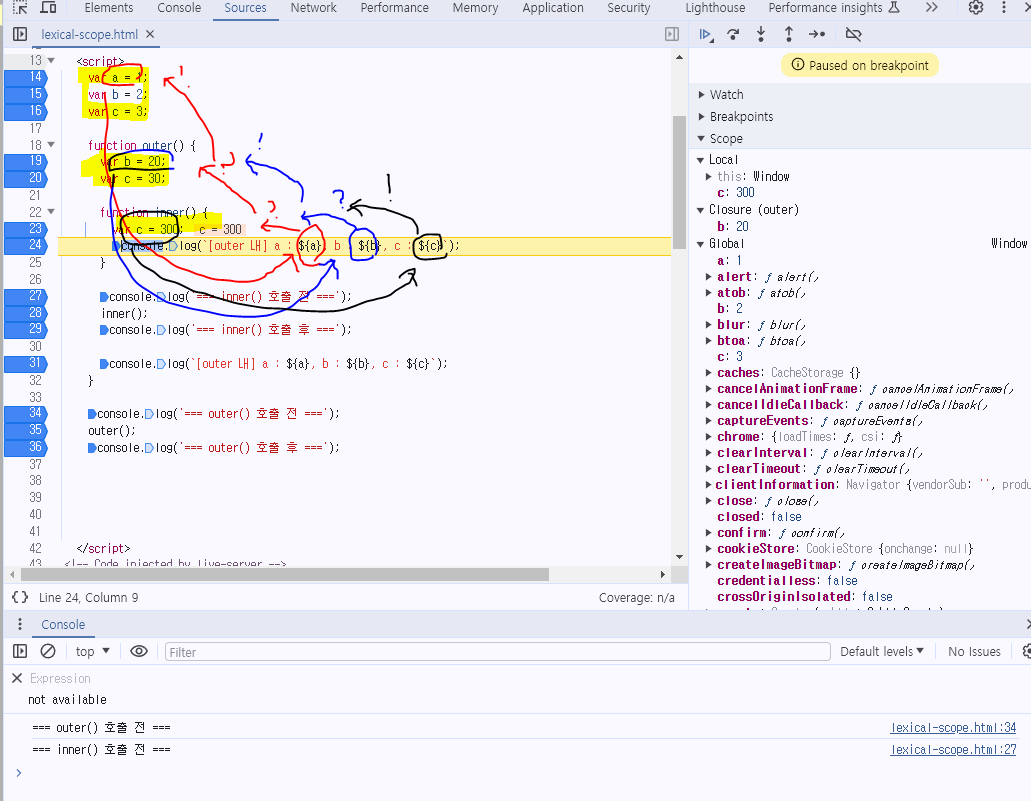Click the code editor vertical scrollbar
Viewport: 1031px width, 801px height.
tap(679, 183)
